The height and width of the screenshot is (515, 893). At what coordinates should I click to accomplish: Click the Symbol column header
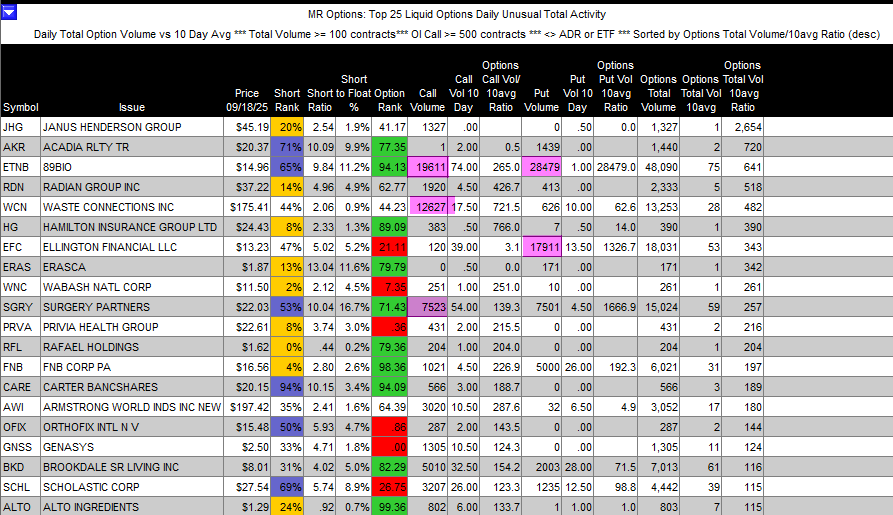point(20,107)
